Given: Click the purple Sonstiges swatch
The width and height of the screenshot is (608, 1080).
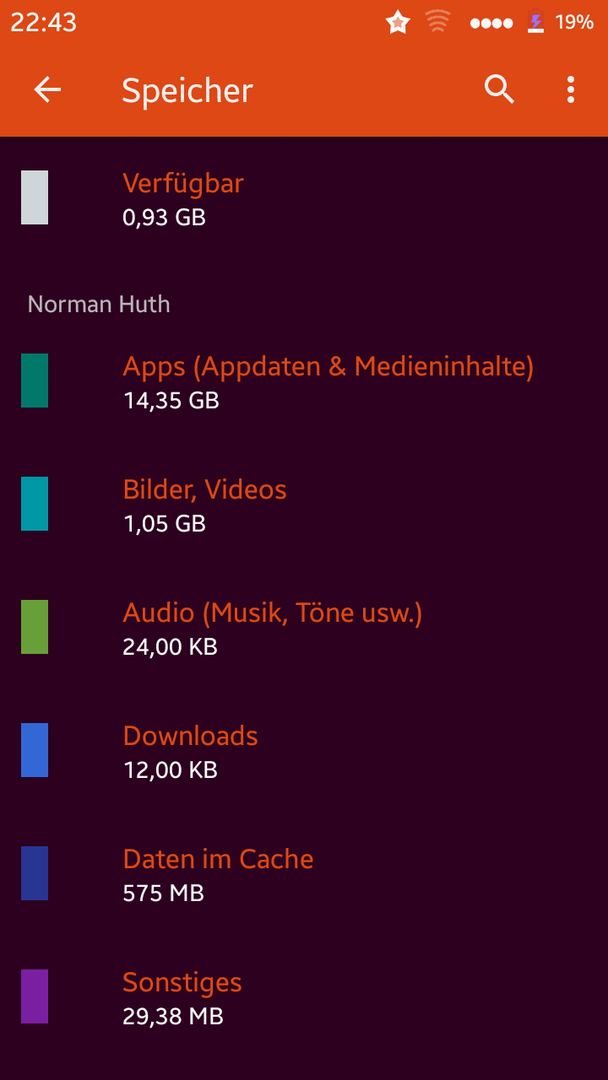Looking at the screenshot, I should click(34, 997).
